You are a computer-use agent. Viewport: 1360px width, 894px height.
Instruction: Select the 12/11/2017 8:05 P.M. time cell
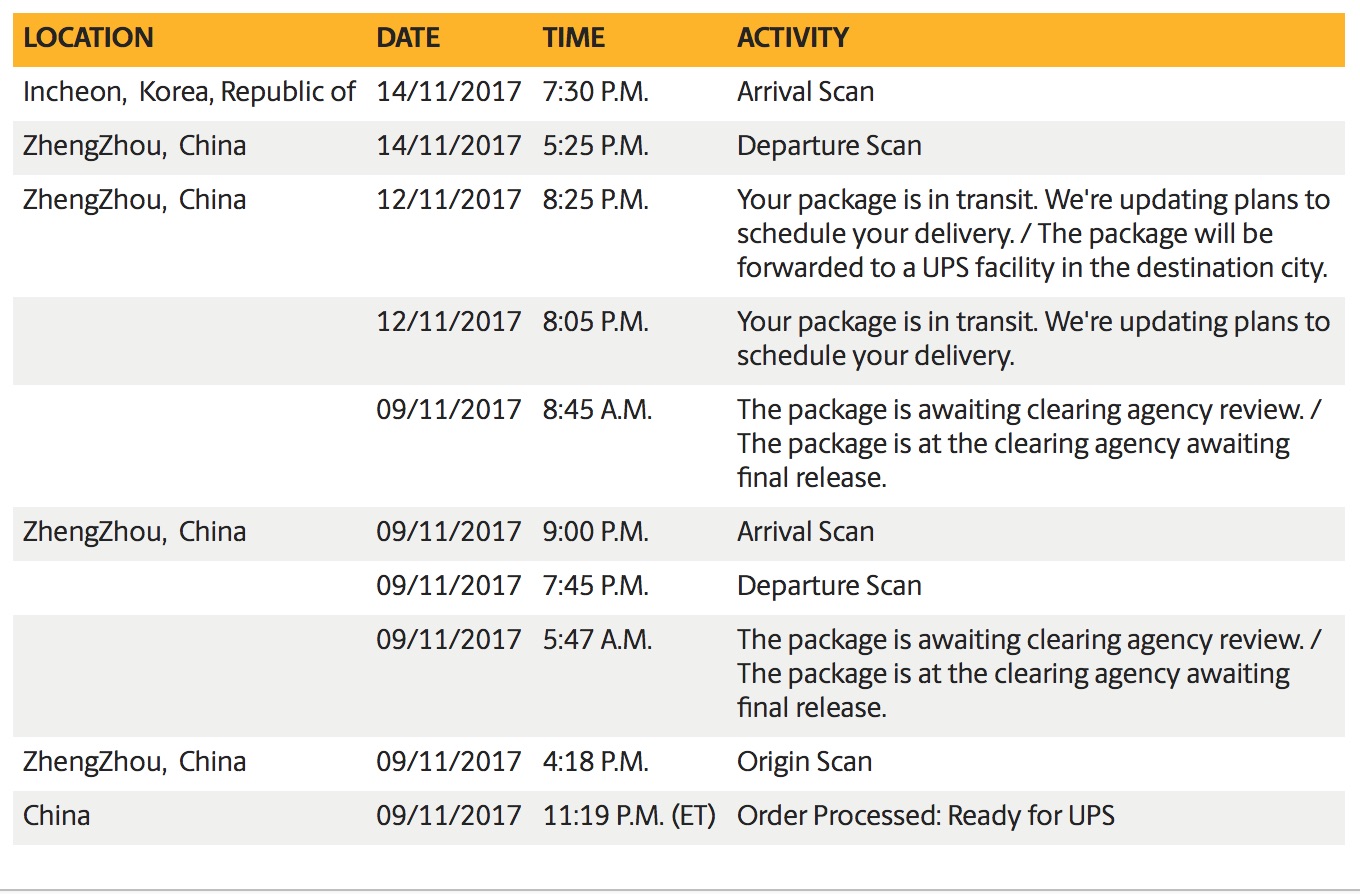click(x=596, y=322)
